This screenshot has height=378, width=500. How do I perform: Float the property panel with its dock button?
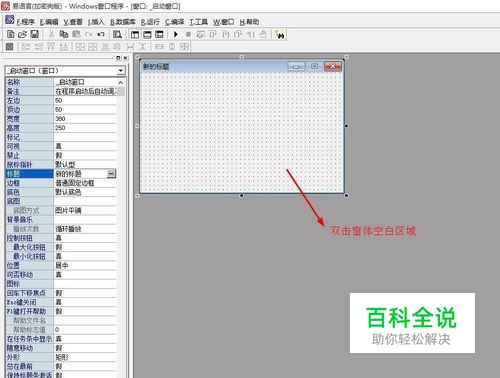click(118, 58)
